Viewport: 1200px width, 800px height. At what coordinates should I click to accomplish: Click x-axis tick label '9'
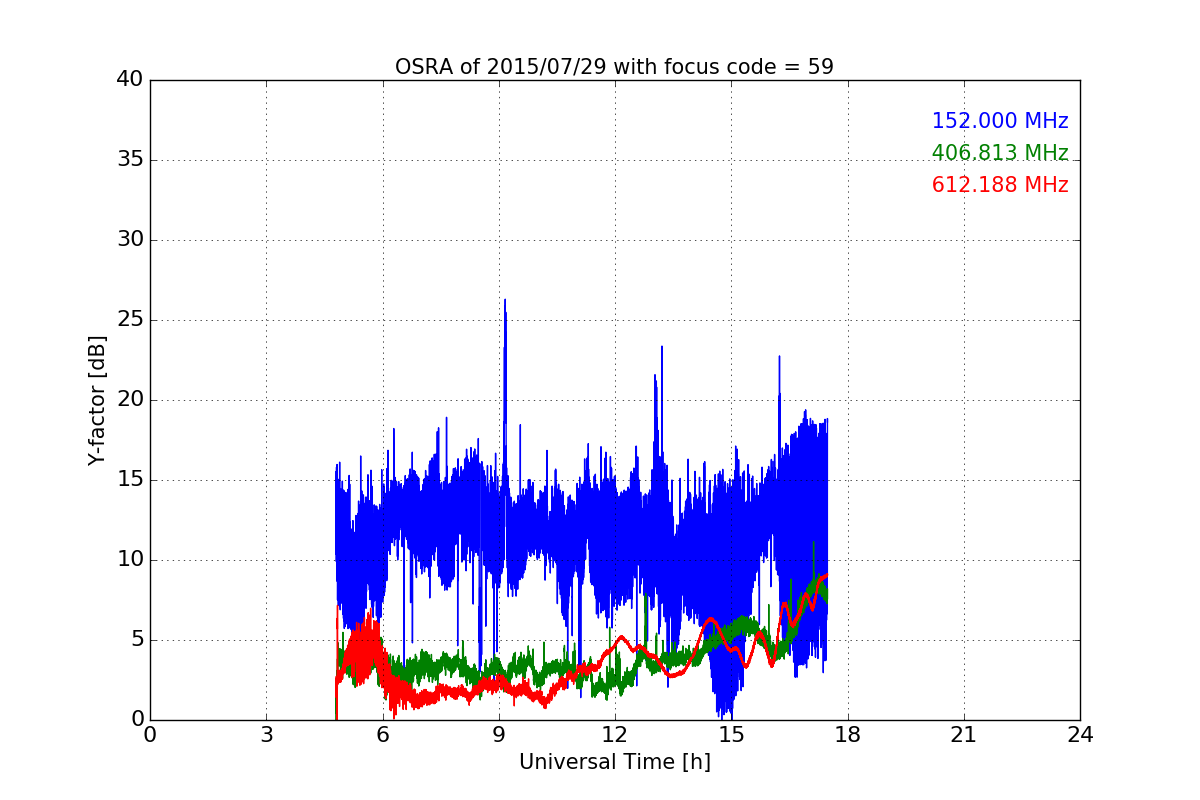499,735
